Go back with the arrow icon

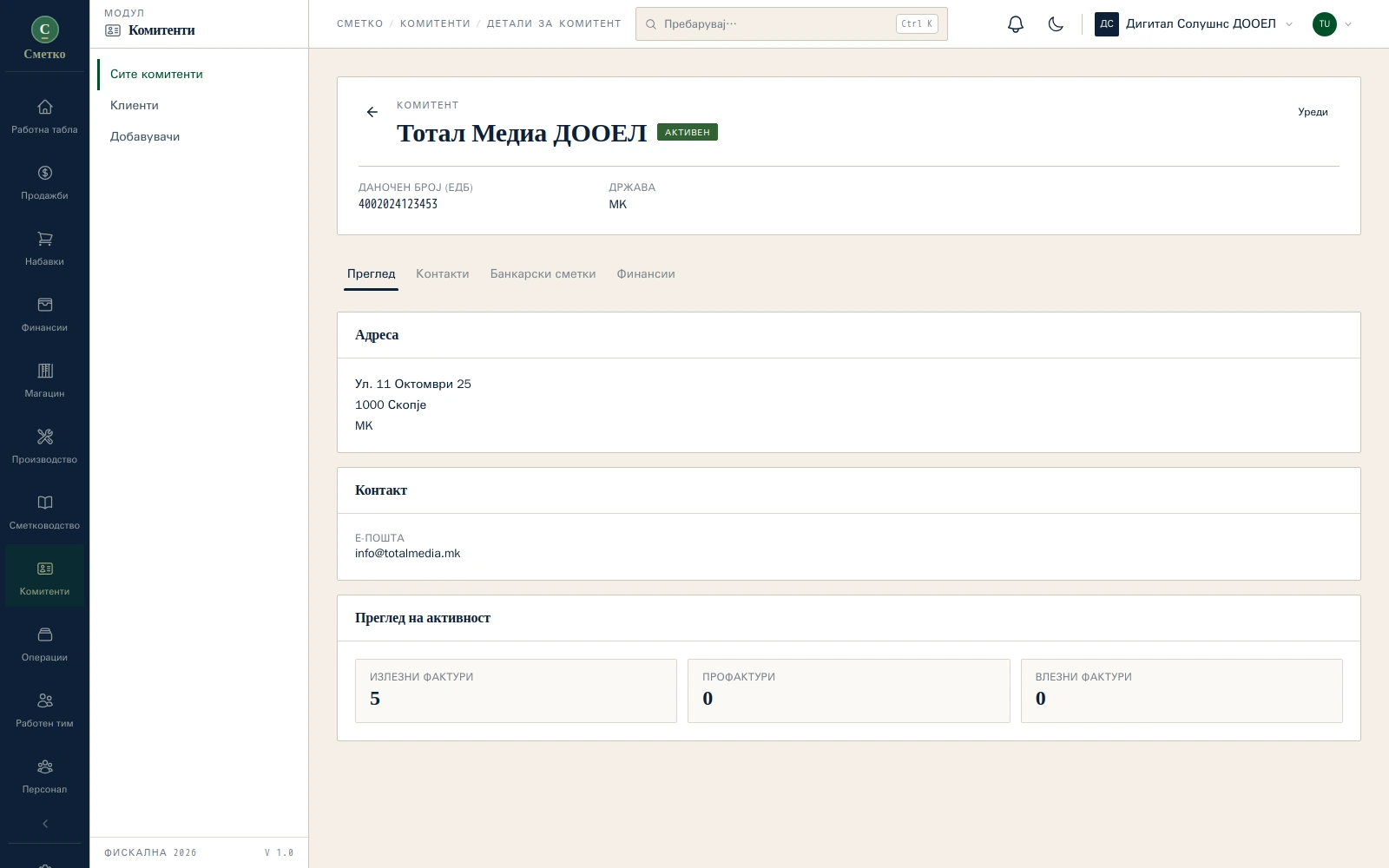(372, 112)
